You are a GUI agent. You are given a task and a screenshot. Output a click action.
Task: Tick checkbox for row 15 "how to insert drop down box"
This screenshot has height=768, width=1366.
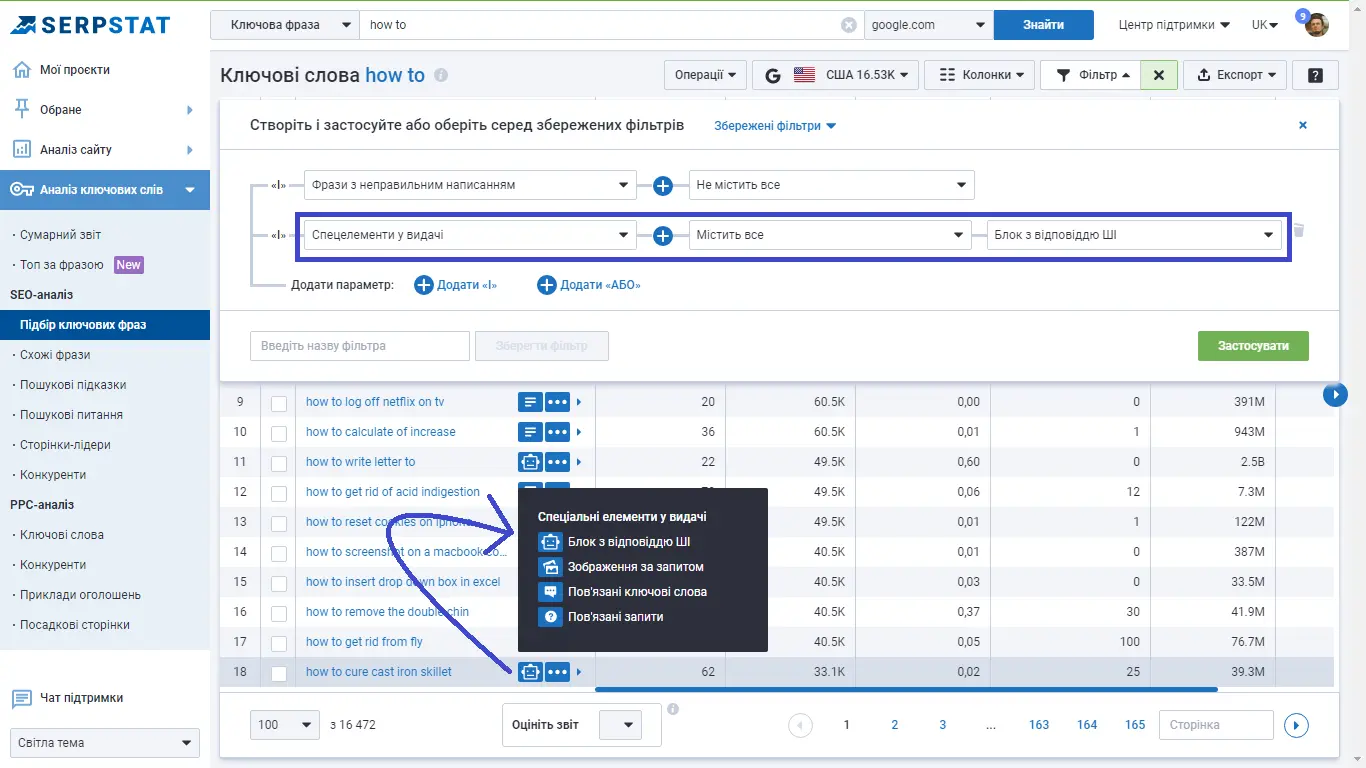[x=279, y=583]
